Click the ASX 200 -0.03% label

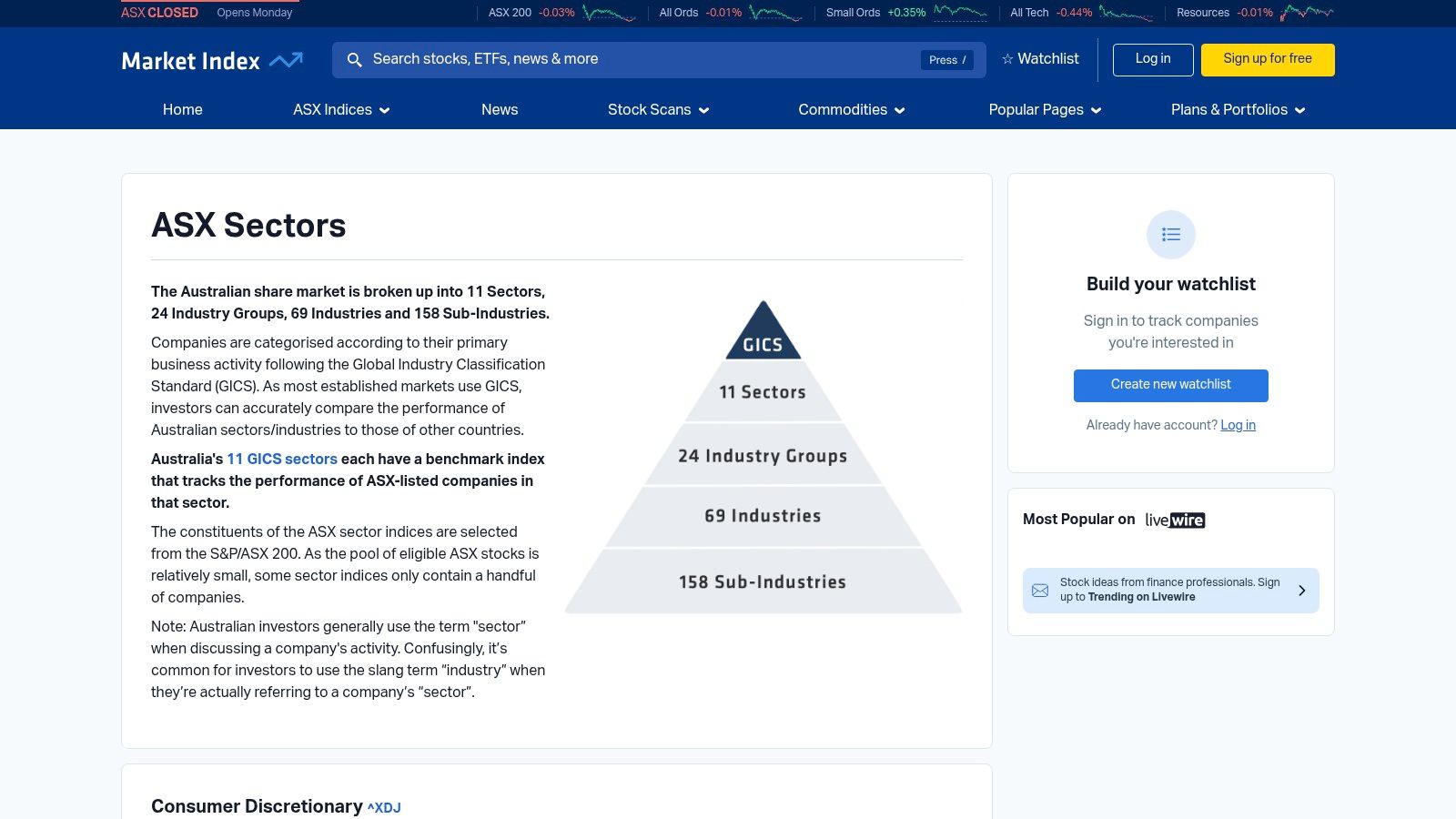531,13
